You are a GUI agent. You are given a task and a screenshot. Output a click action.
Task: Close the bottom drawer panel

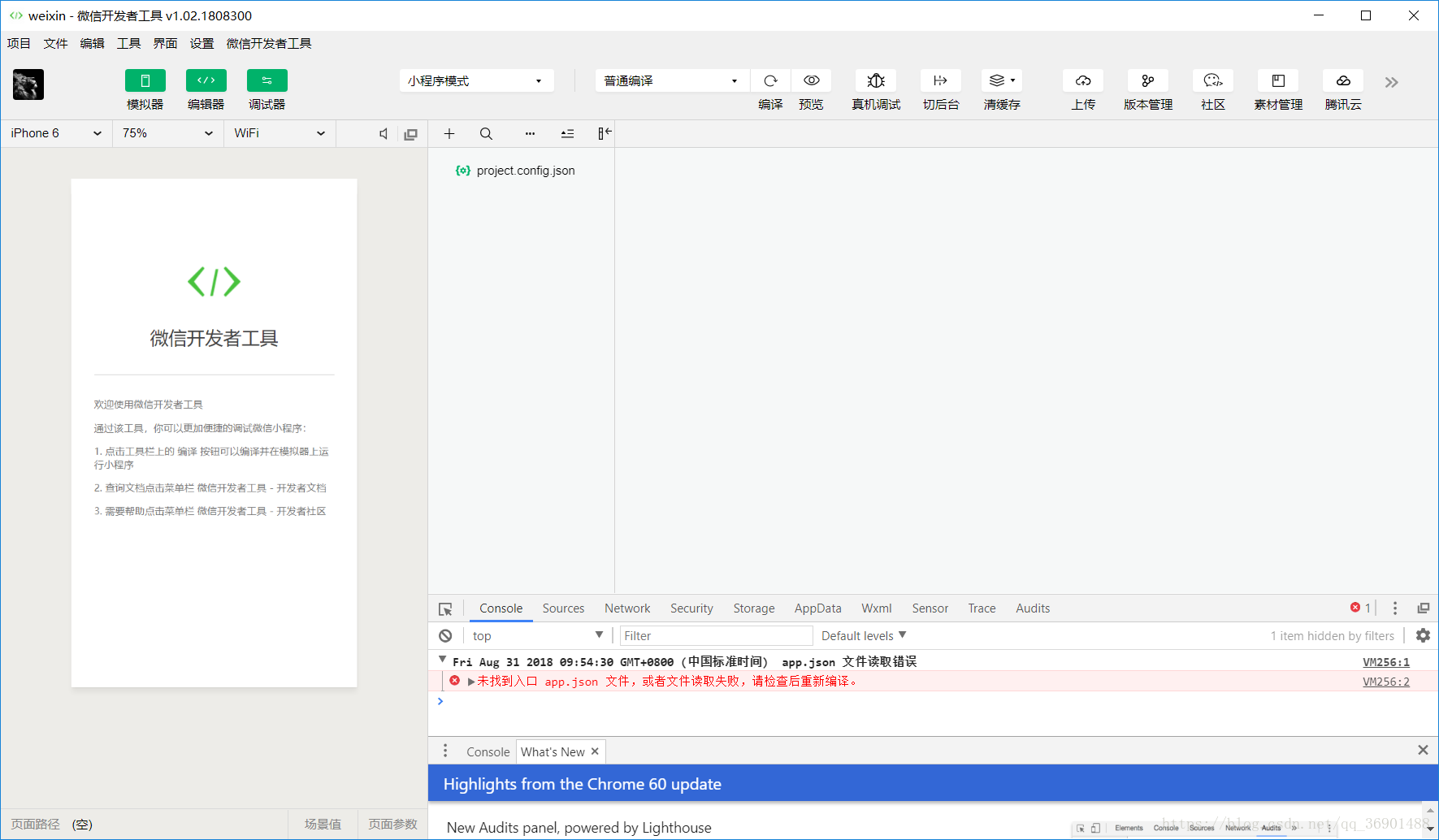point(1423,750)
